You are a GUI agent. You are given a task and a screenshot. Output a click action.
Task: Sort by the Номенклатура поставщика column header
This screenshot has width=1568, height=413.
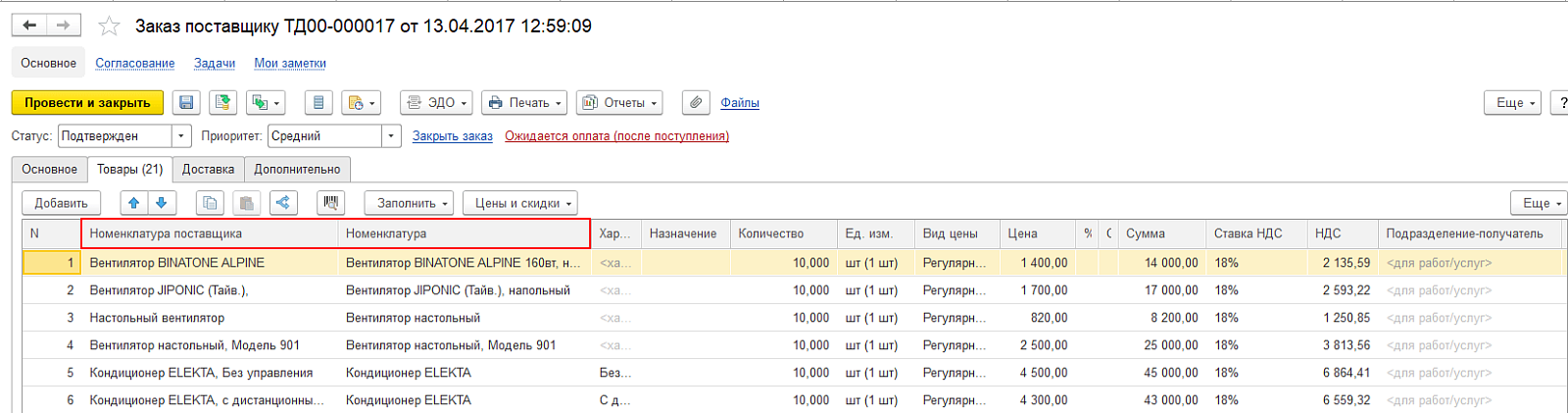pyautogui.click(x=210, y=233)
